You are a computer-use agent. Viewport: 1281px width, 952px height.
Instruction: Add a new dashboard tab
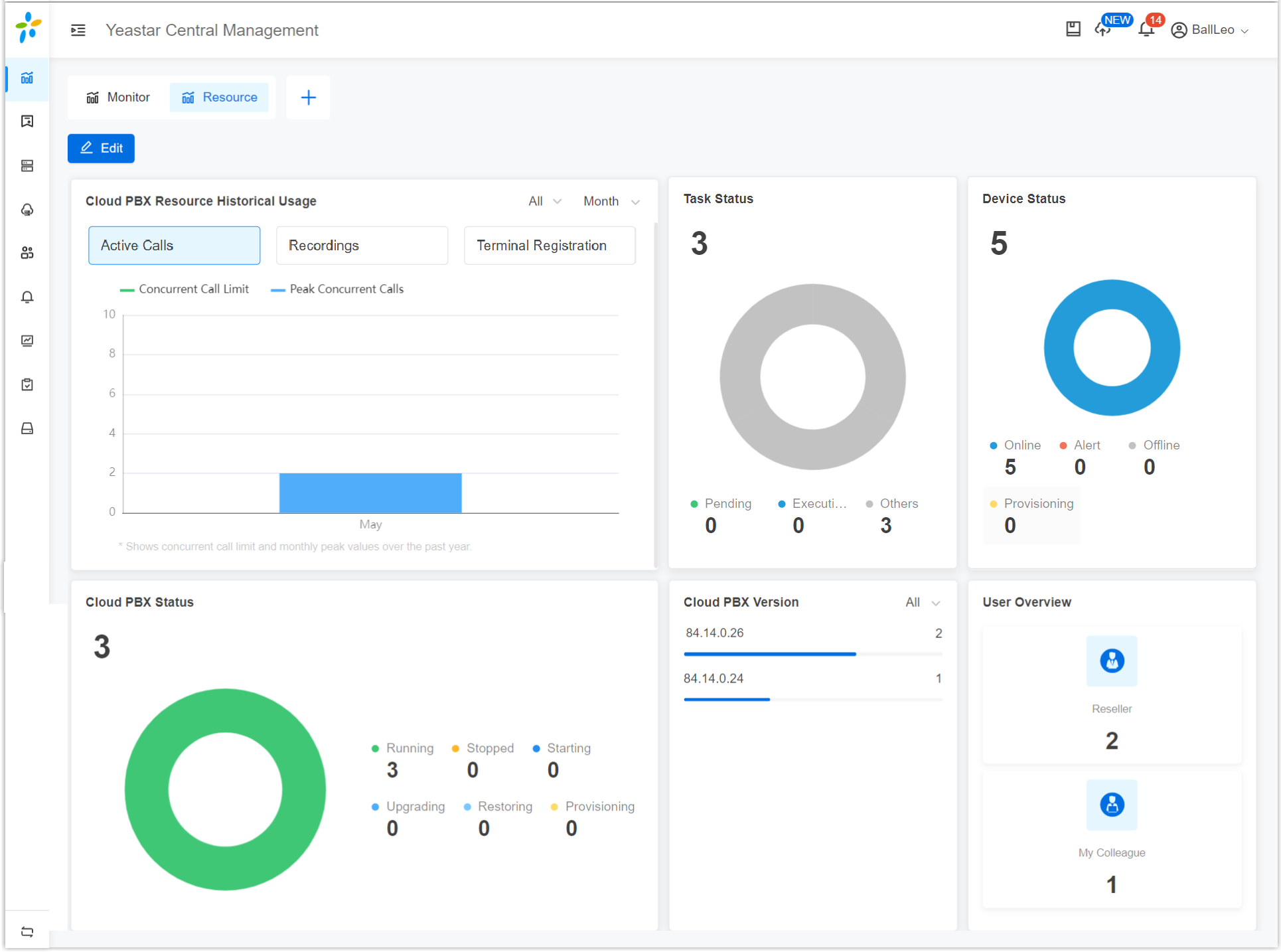(x=308, y=98)
